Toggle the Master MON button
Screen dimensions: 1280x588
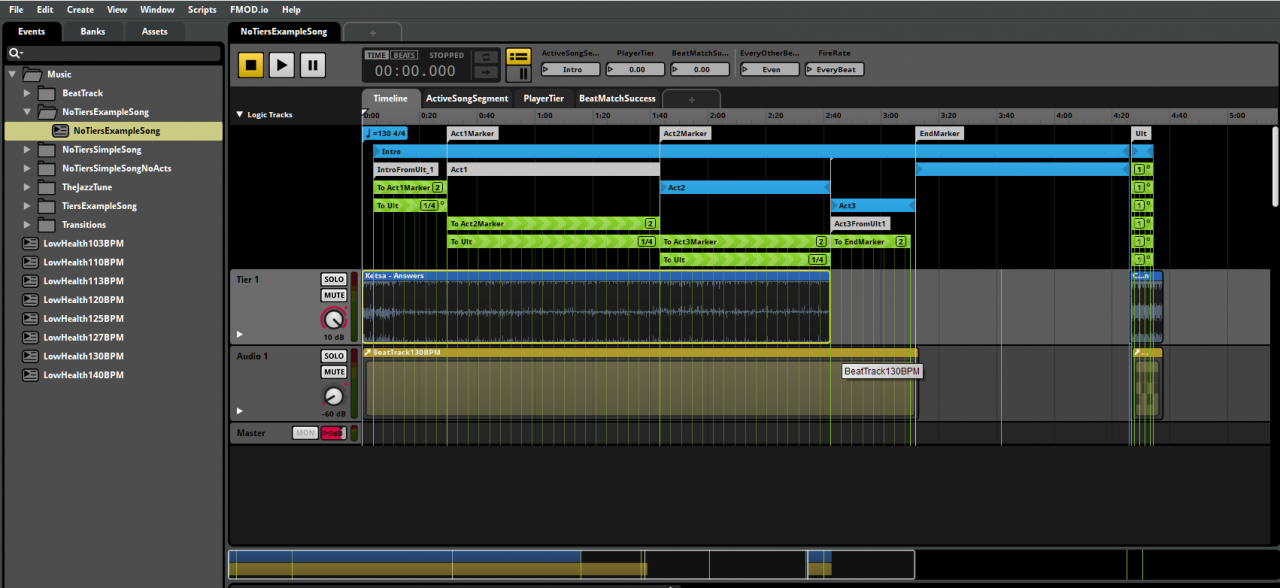pyautogui.click(x=305, y=433)
